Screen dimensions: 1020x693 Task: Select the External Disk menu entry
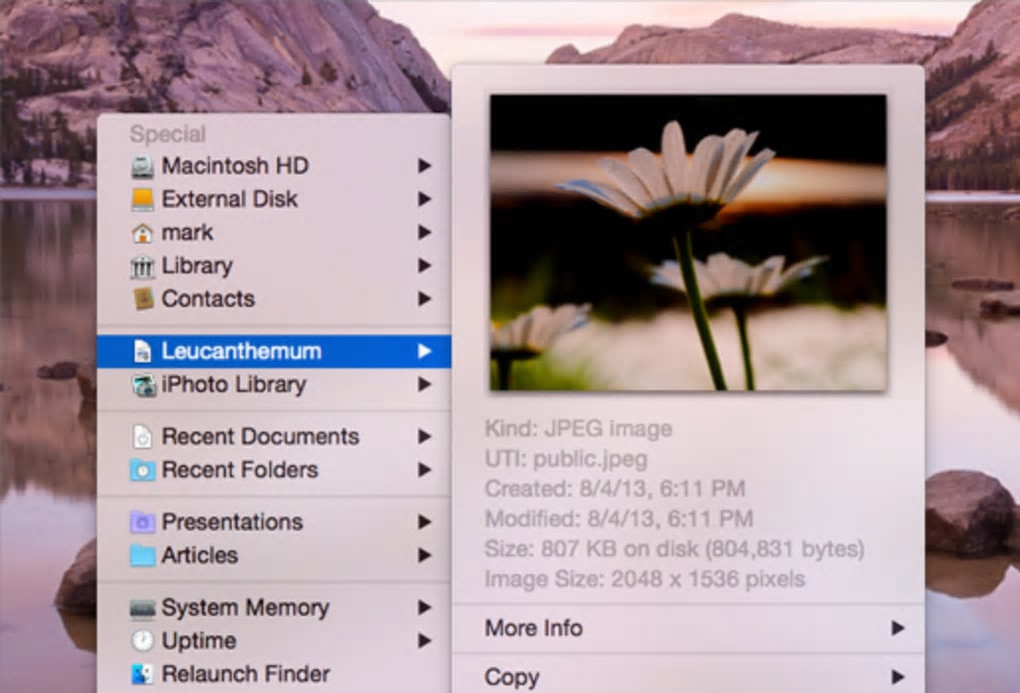point(274,199)
